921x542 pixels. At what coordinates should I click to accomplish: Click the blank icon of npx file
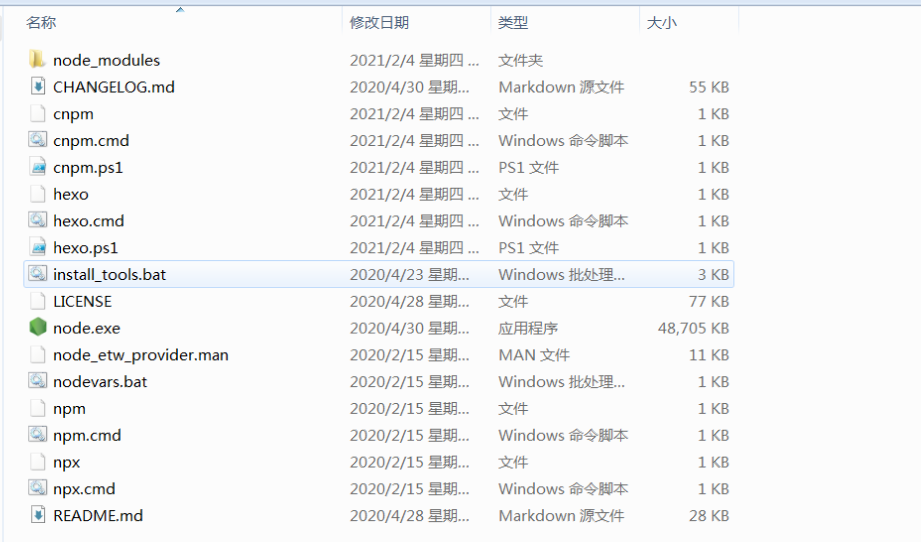pyautogui.click(x=38, y=462)
